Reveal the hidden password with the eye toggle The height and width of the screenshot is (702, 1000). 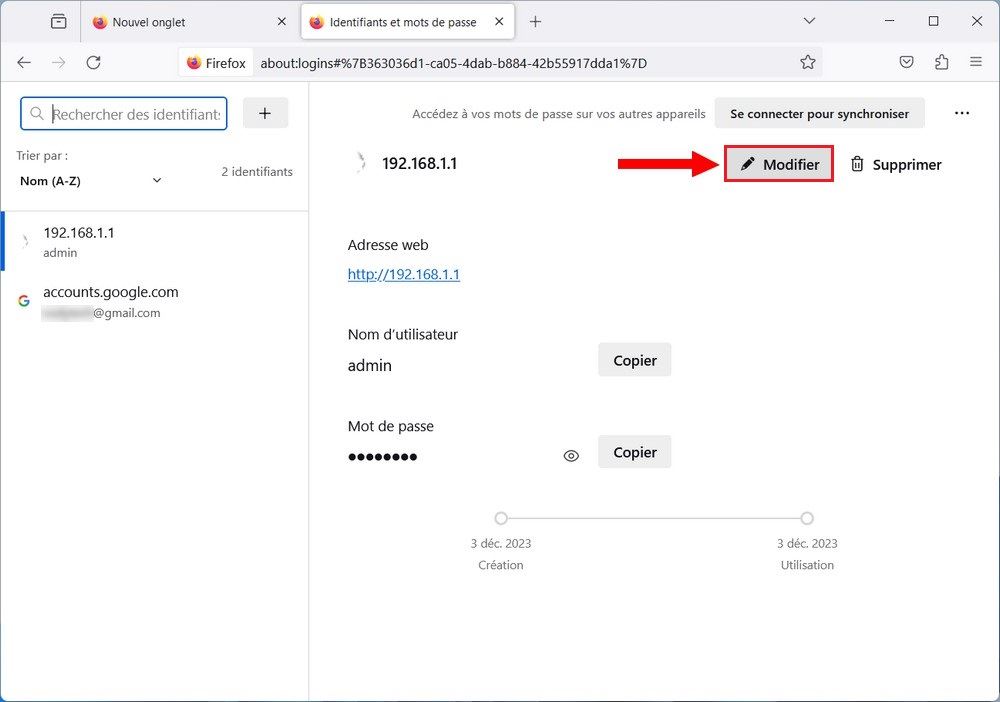click(570, 455)
